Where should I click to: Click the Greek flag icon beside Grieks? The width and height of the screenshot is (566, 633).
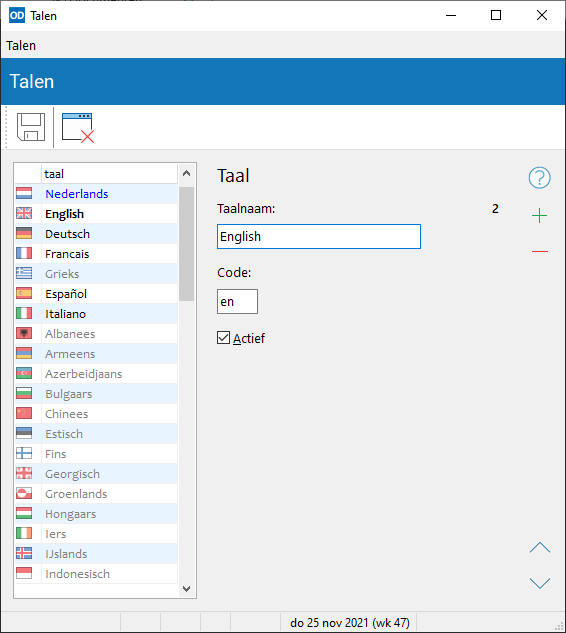[24, 273]
